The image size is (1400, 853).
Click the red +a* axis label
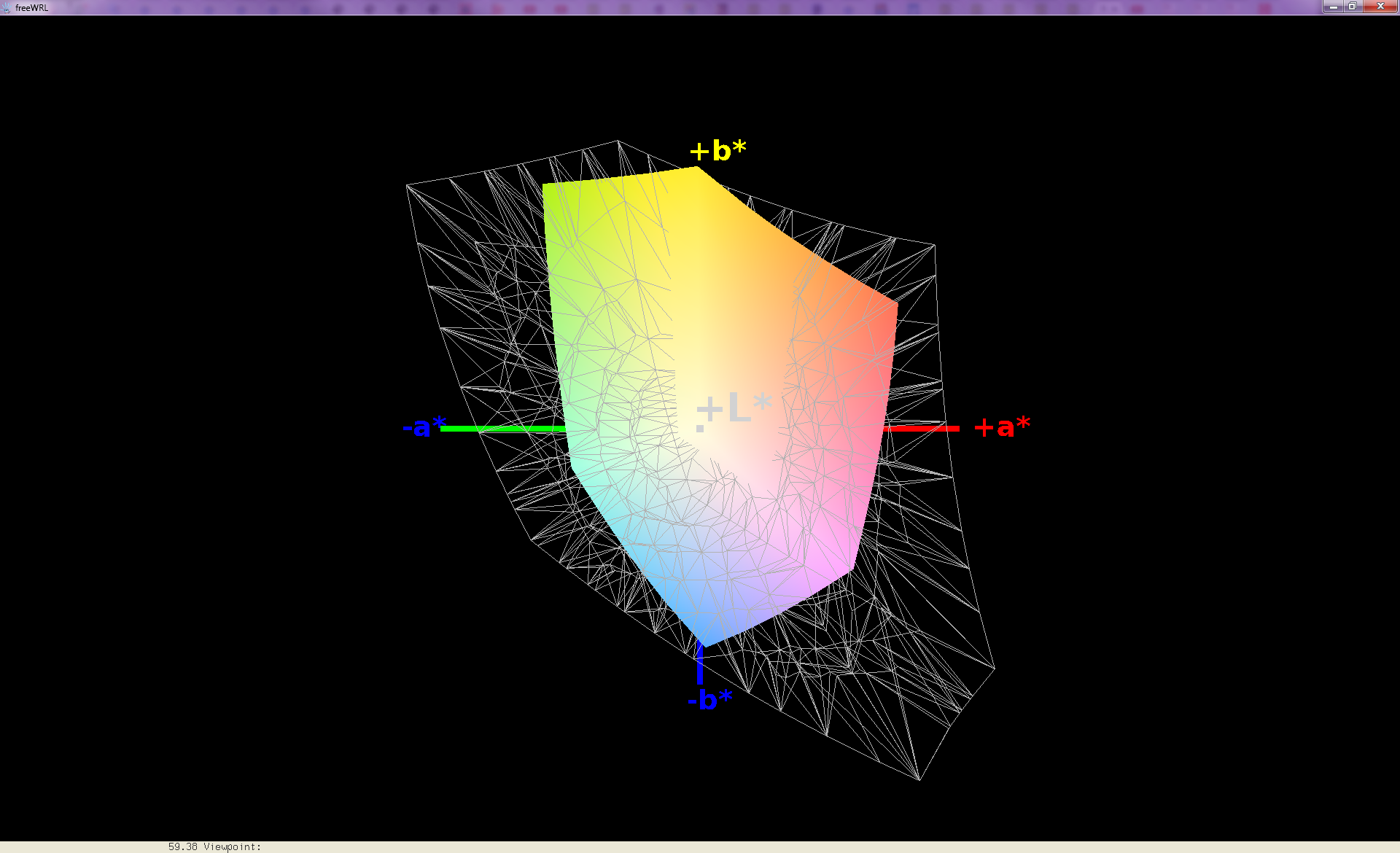click(1002, 427)
